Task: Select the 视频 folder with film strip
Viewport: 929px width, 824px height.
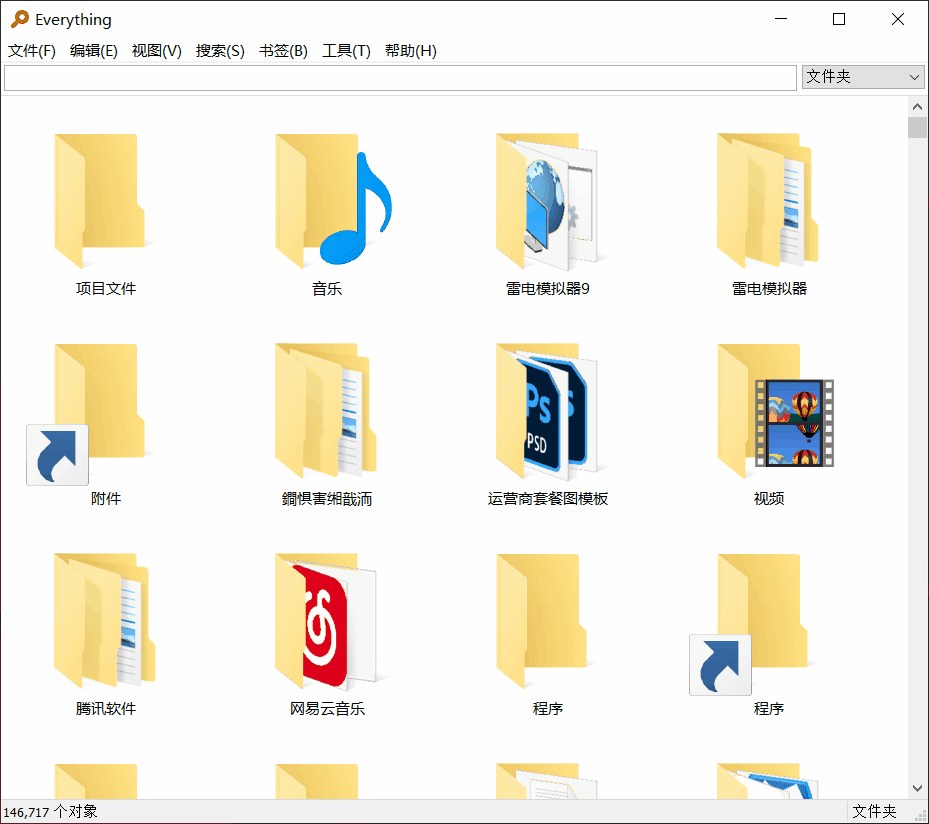Action: [x=775, y=411]
